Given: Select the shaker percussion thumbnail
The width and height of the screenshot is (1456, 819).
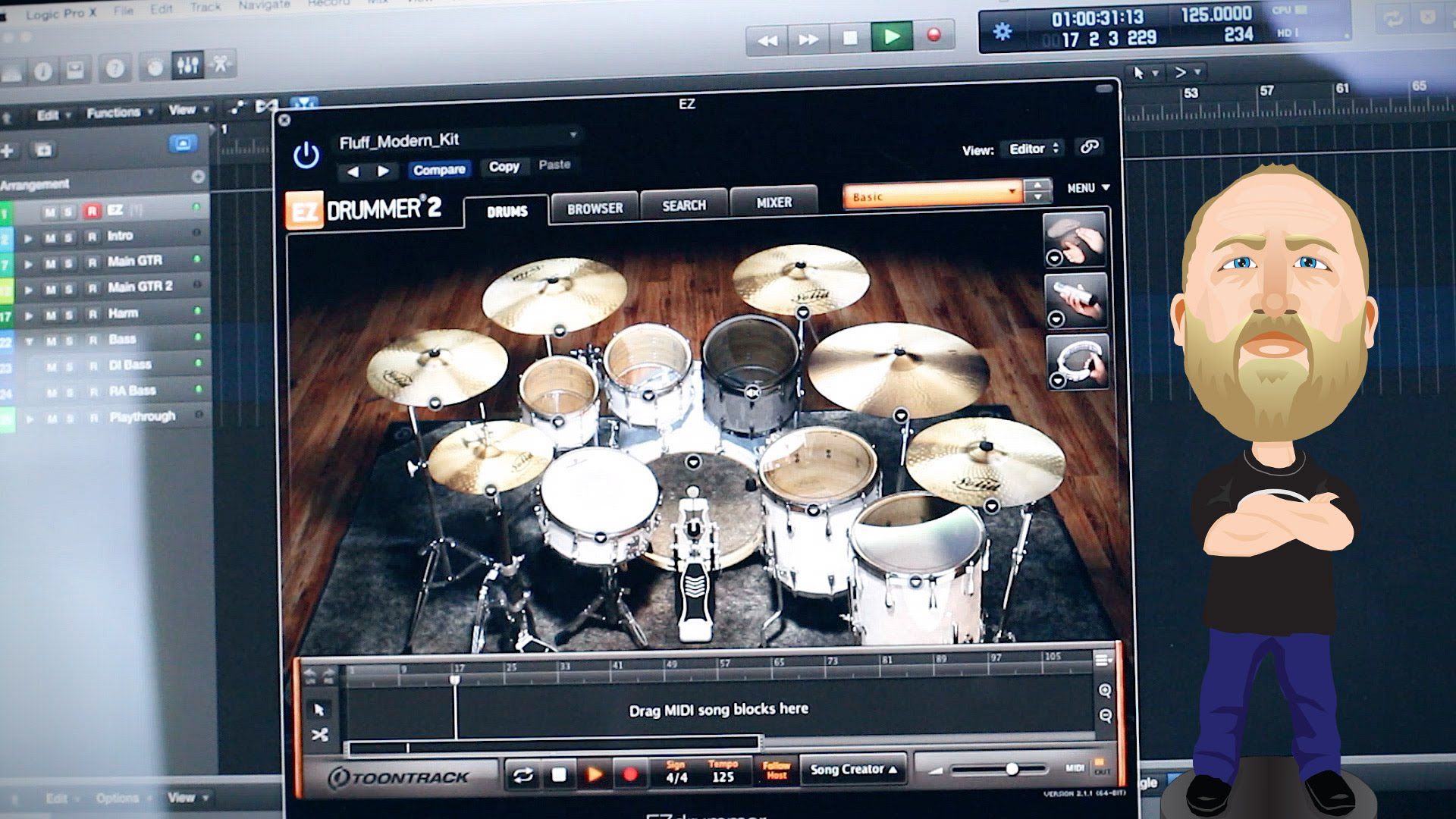Looking at the screenshot, I should click(x=1076, y=300).
